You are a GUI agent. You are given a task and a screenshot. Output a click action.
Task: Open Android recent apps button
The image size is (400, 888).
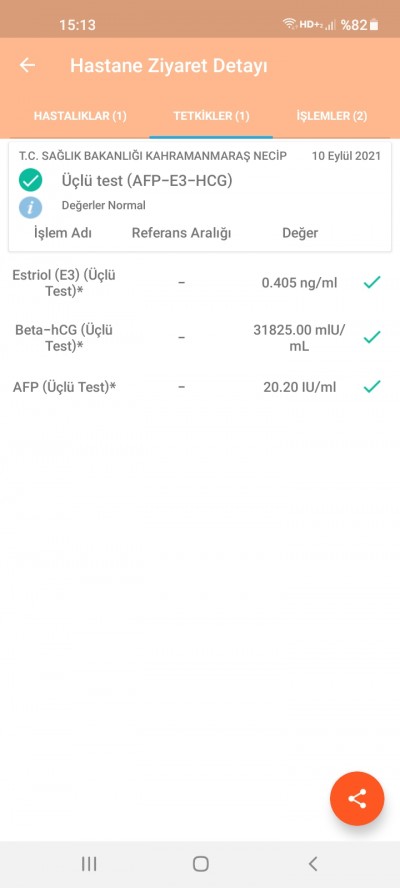click(89, 864)
